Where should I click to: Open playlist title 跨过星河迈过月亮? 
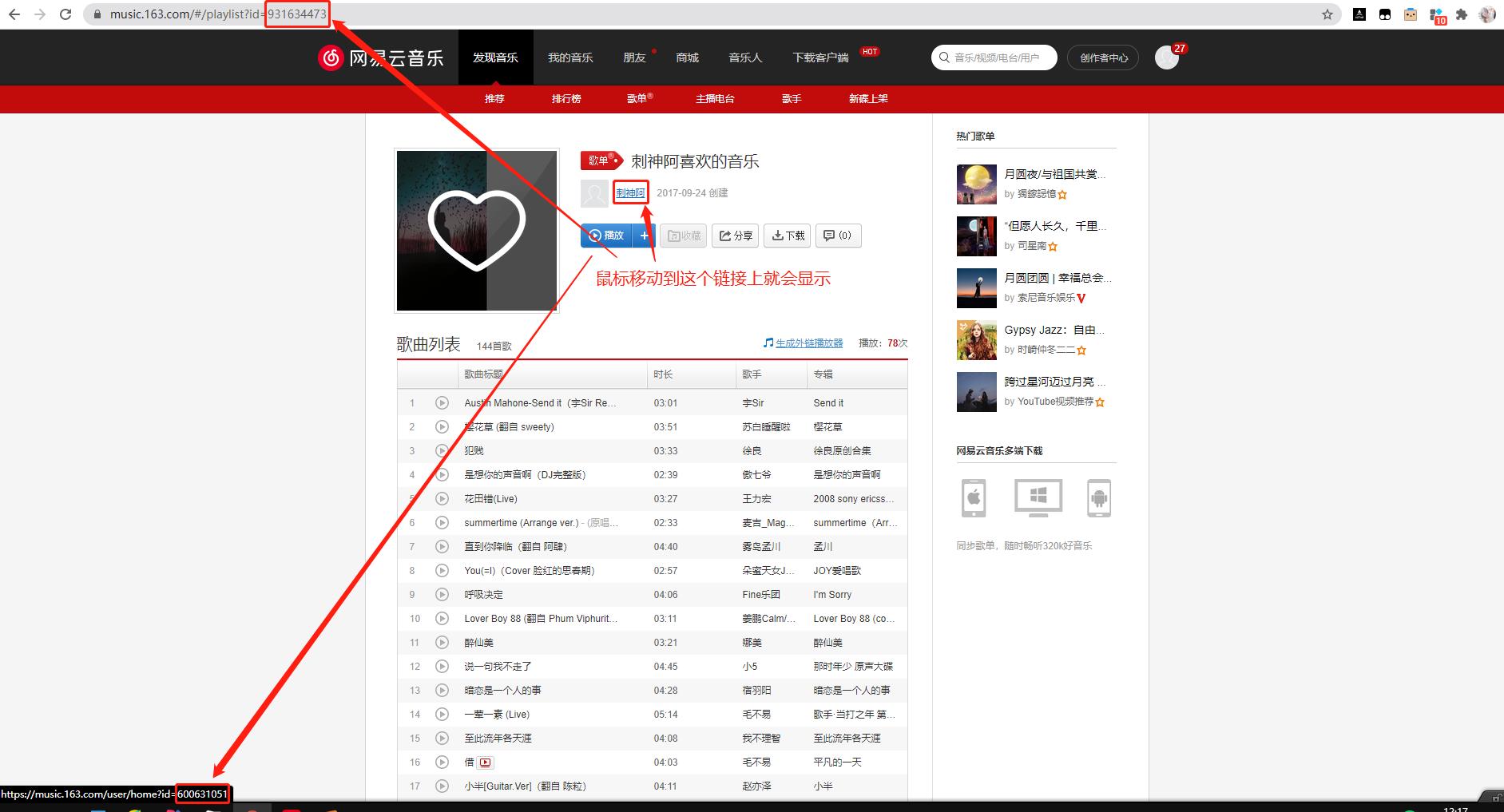(x=1055, y=382)
